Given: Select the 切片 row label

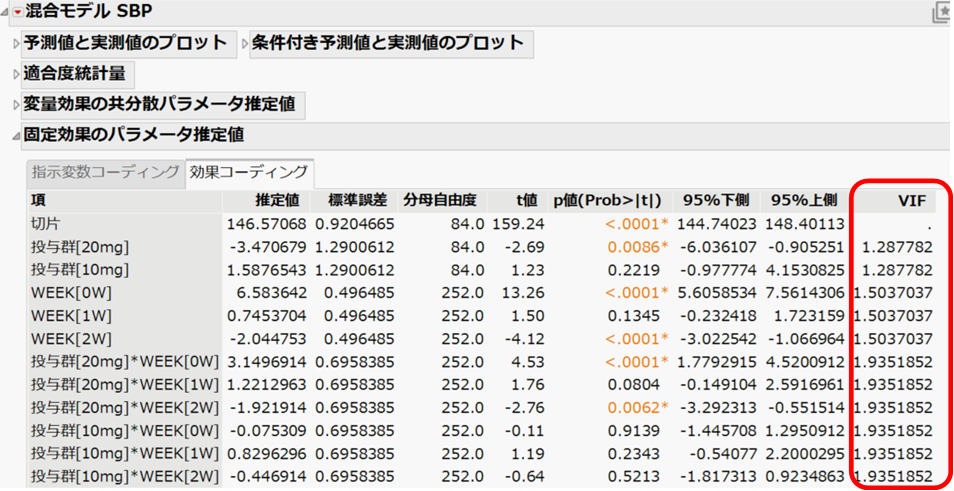Looking at the screenshot, I should (43, 225).
